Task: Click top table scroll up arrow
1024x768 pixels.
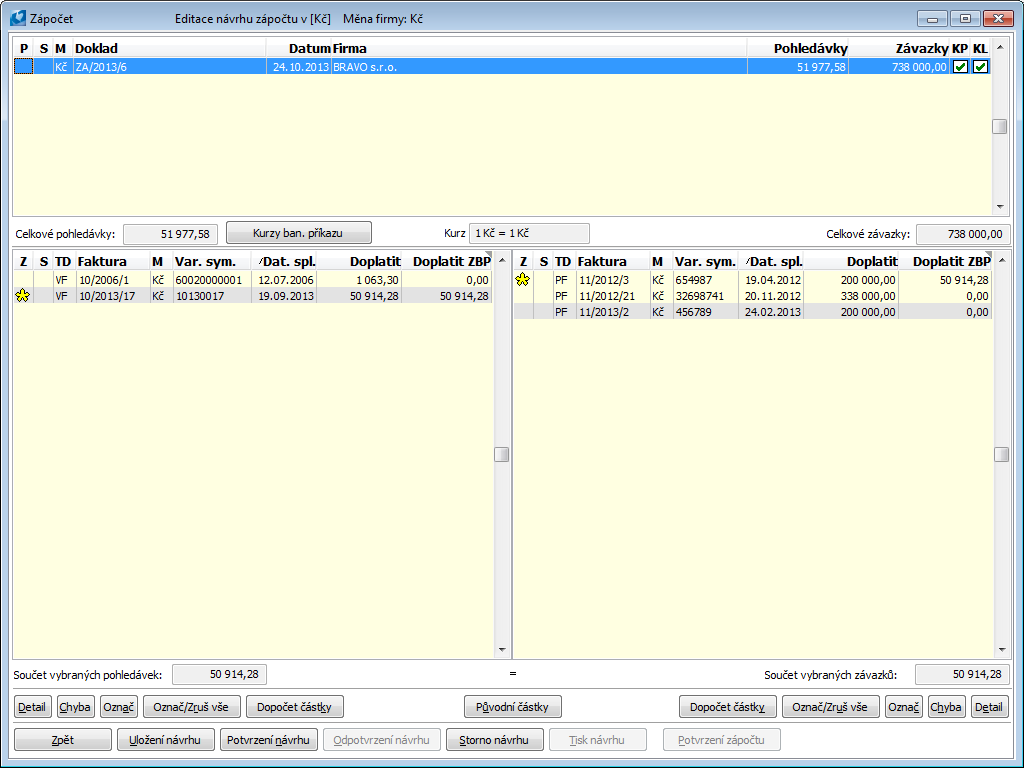Action: pyautogui.click(x=1000, y=47)
